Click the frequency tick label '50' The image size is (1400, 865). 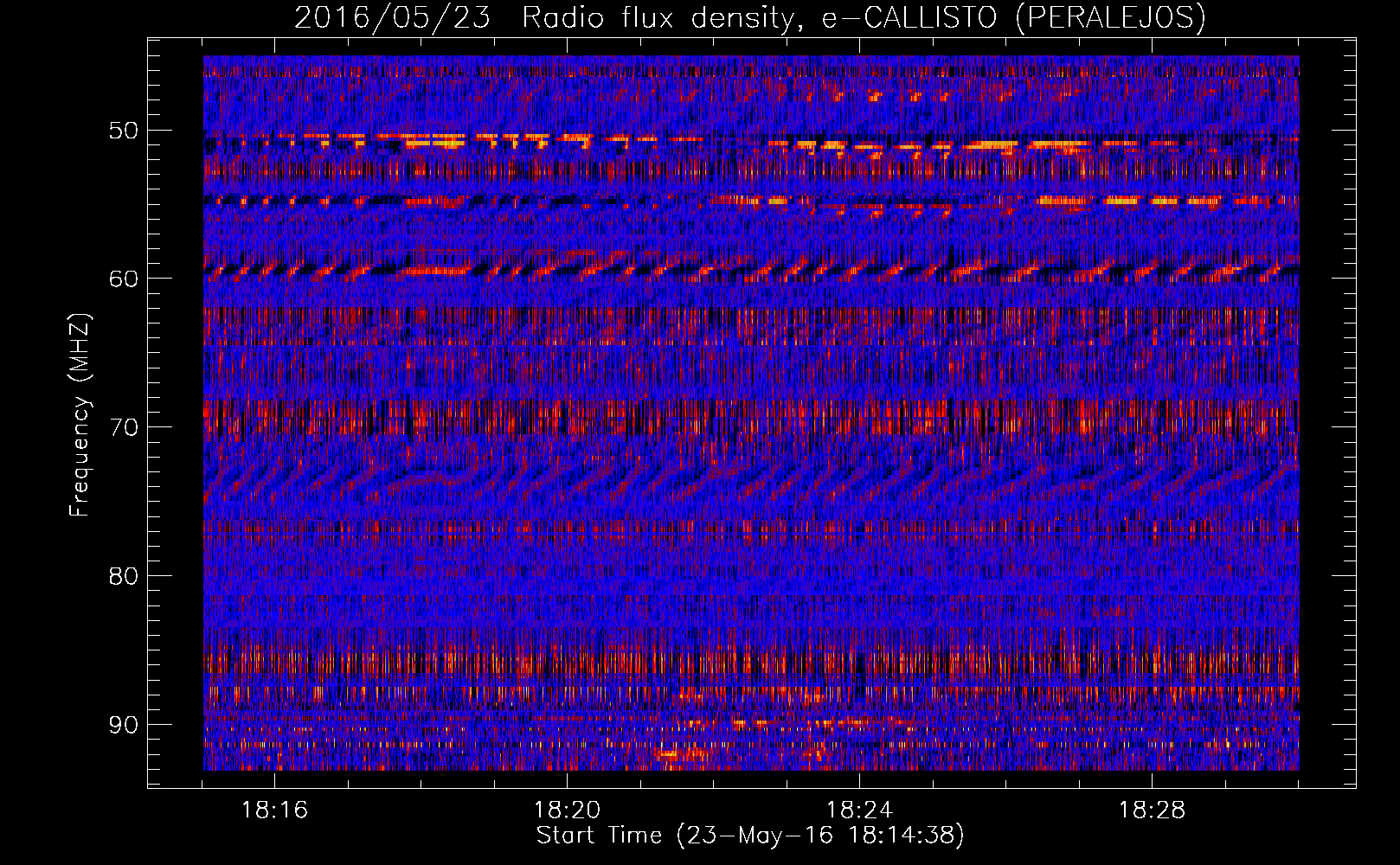124,131
